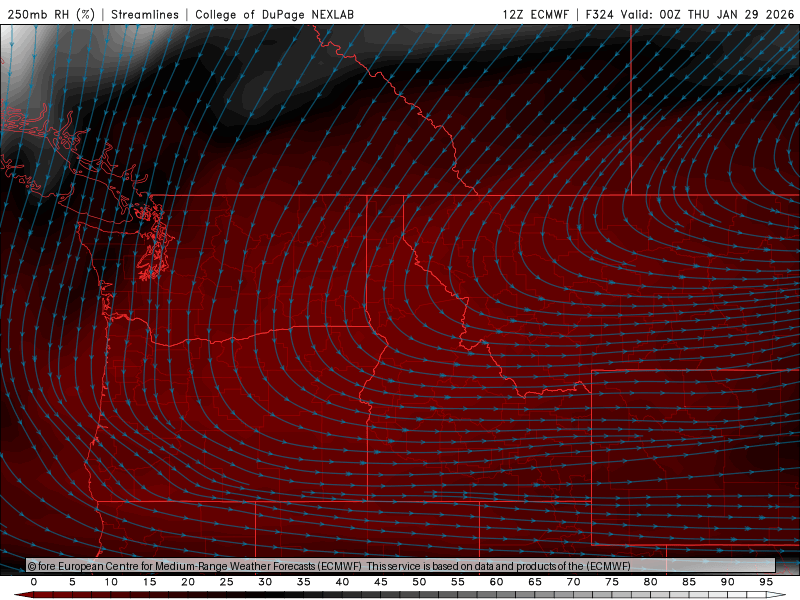800x600 pixels.
Task: Click the '55' humidity scale label
Action: pos(458,582)
